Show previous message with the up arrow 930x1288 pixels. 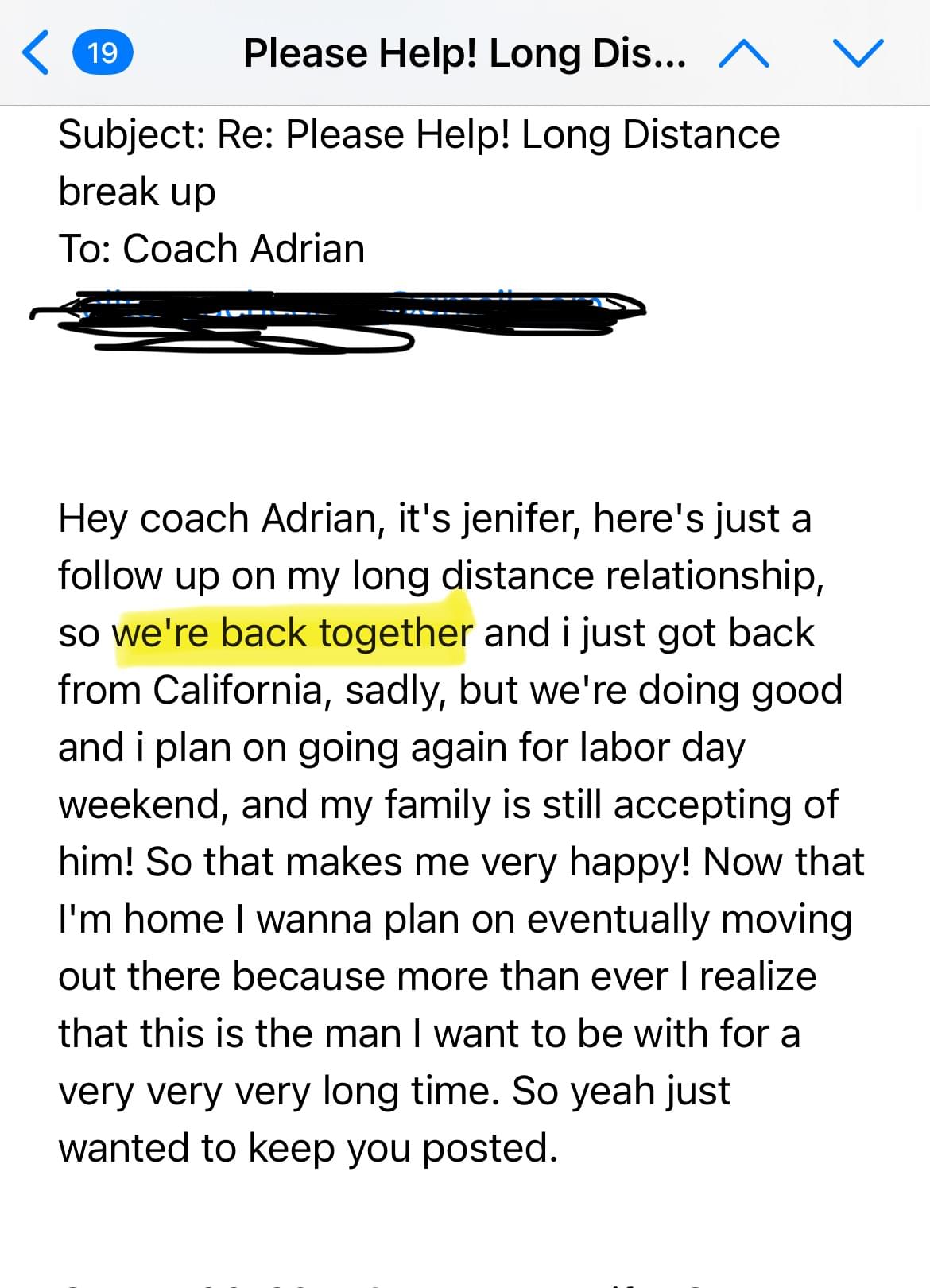(743, 53)
